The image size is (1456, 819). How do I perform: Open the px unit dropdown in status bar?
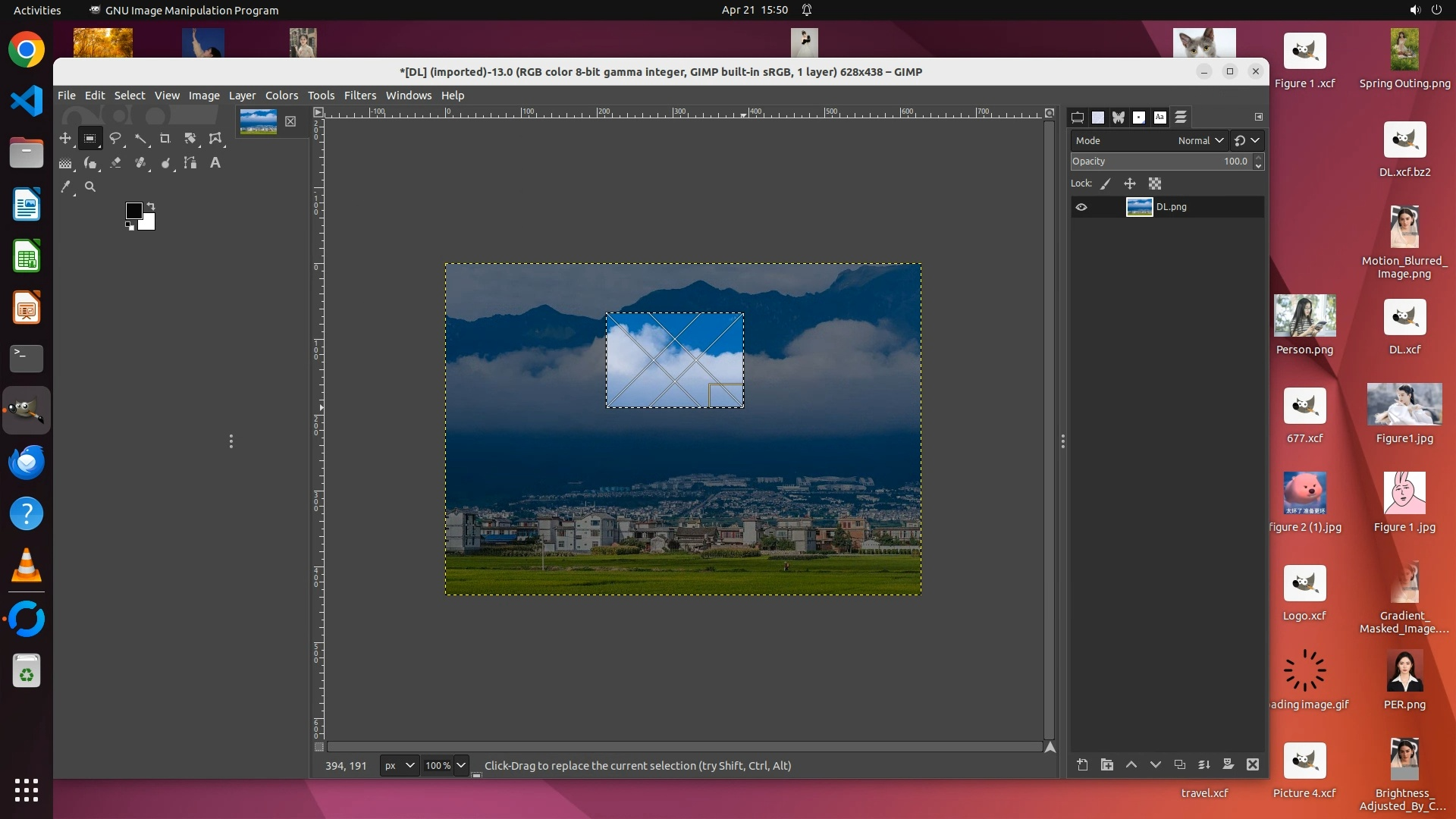399,766
